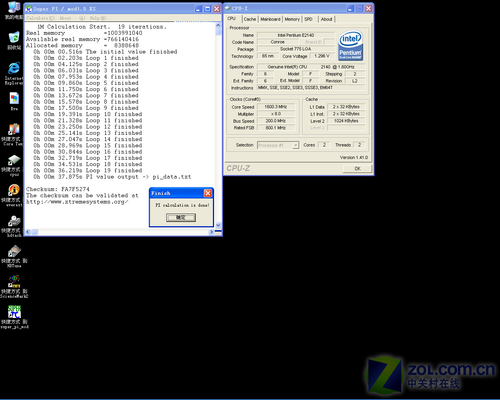500x400 pixels.
Task: Switch to the CPU tab in CPU-Z
Action: click(x=232, y=19)
